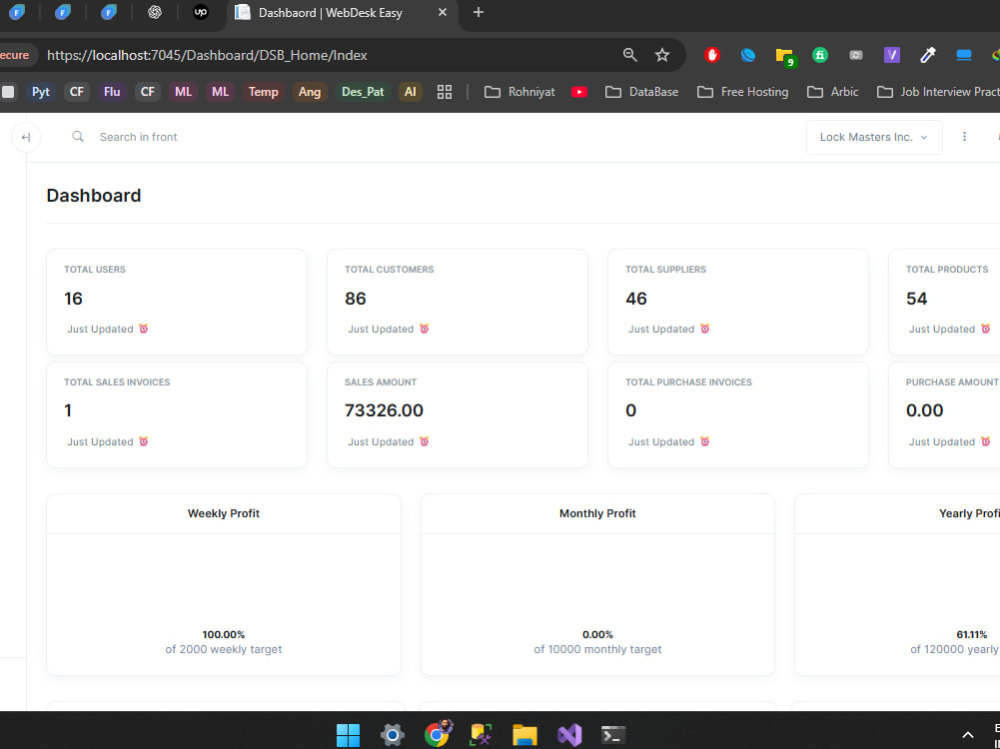Open the Des_Pat bookmark group
The height and width of the screenshot is (749, 1000).
click(x=362, y=92)
